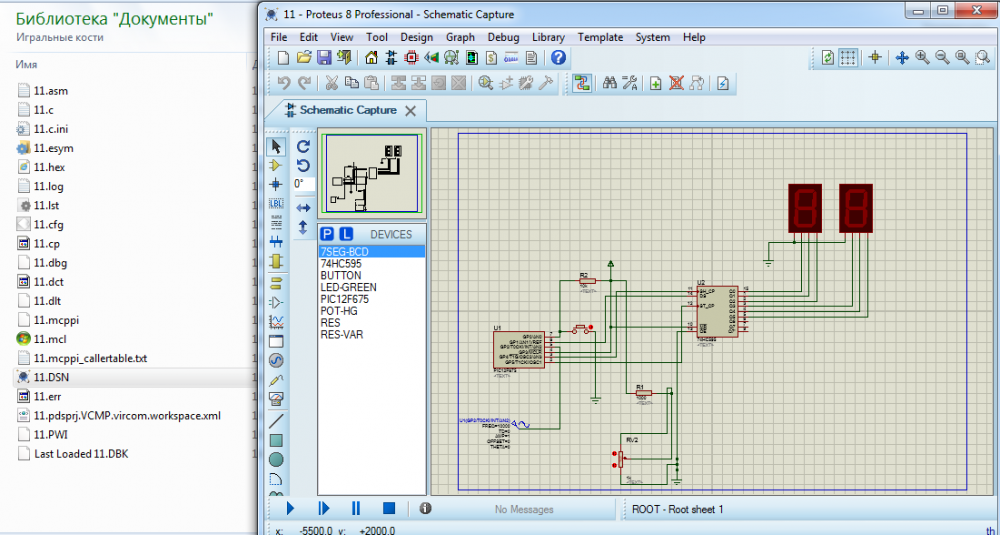Click the blue Help question mark icon
The height and width of the screenshot is (535, 1000).
point(558,58)
